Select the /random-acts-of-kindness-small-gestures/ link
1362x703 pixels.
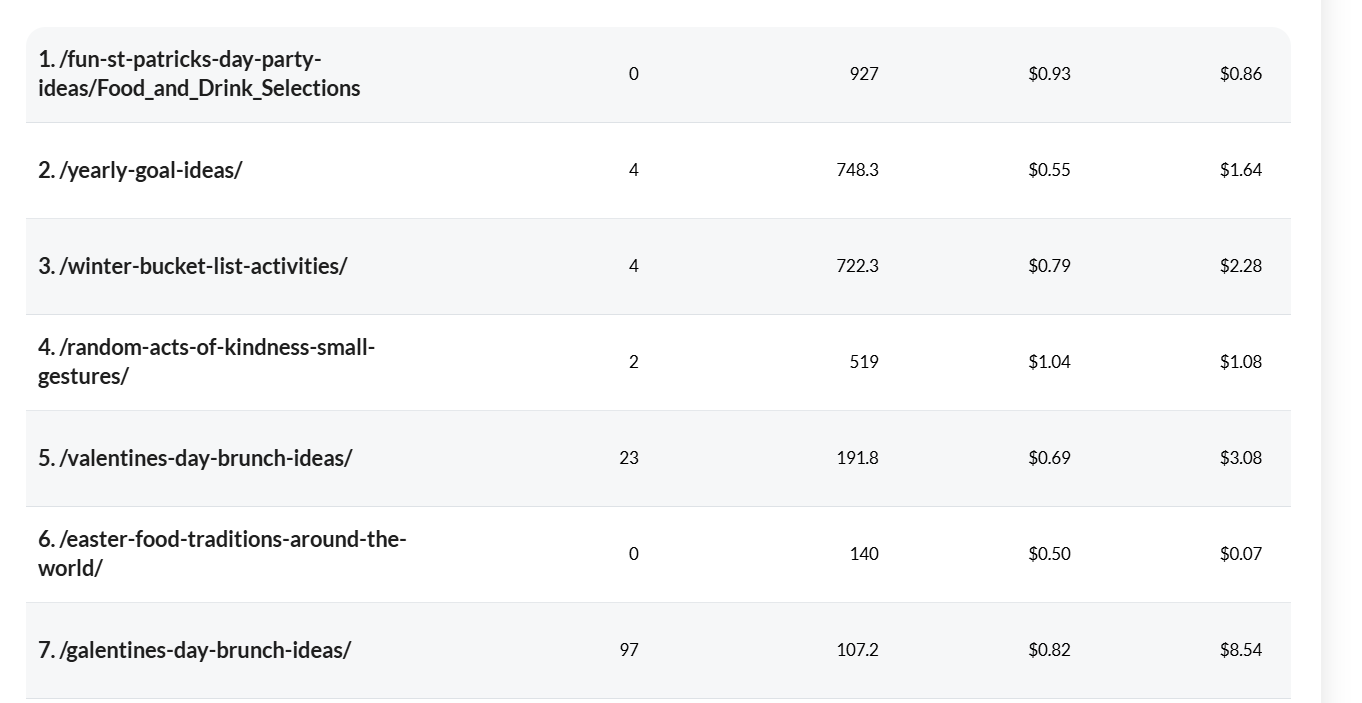(x=206, y=362)
